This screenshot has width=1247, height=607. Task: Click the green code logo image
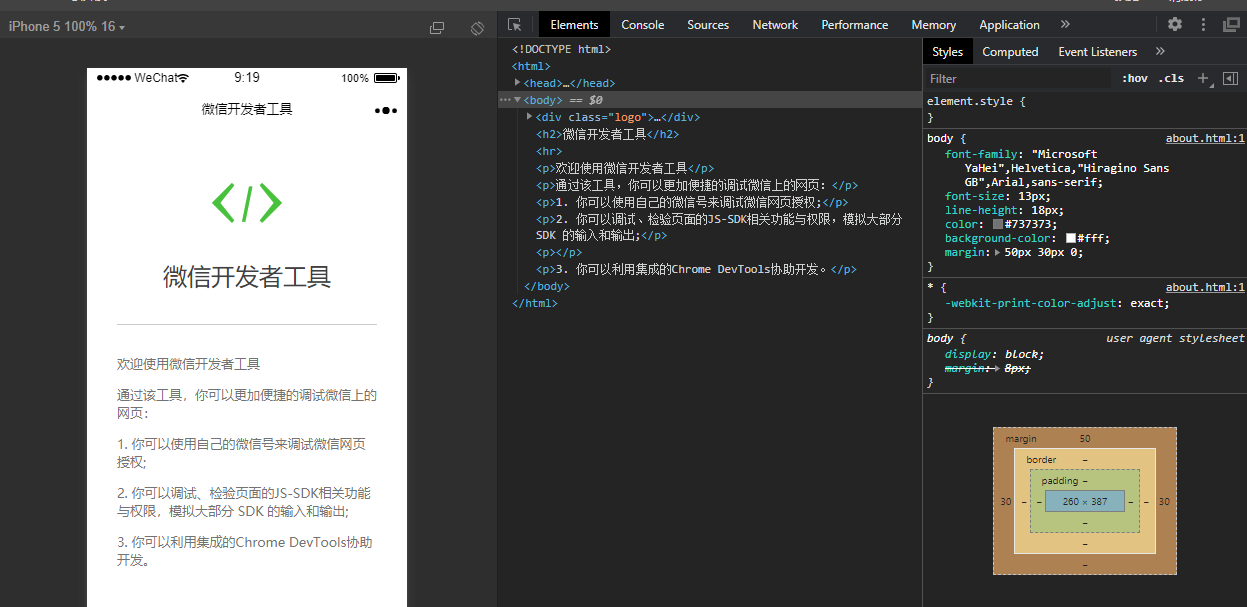pyautogui.click(x=247, y=203)
